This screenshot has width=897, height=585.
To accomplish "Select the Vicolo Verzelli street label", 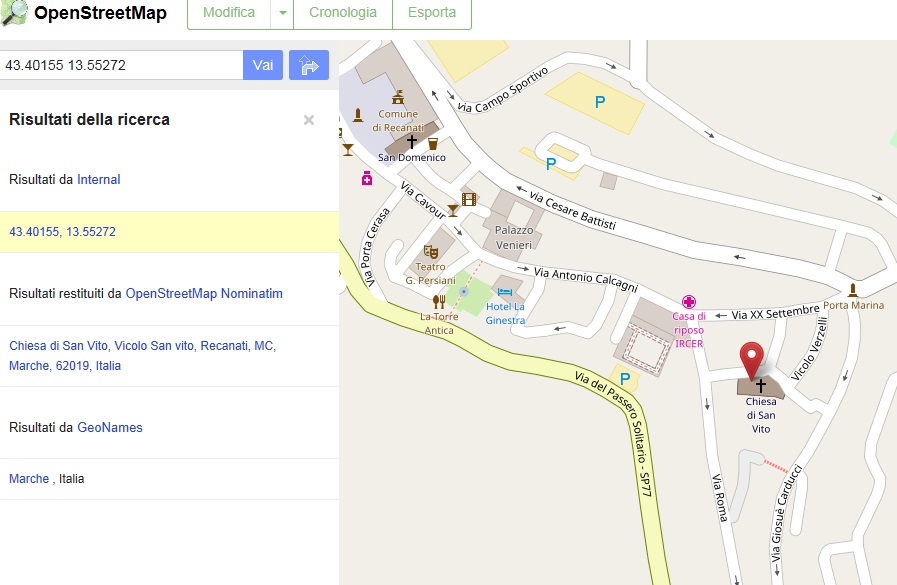I will [x=809, y=349].
